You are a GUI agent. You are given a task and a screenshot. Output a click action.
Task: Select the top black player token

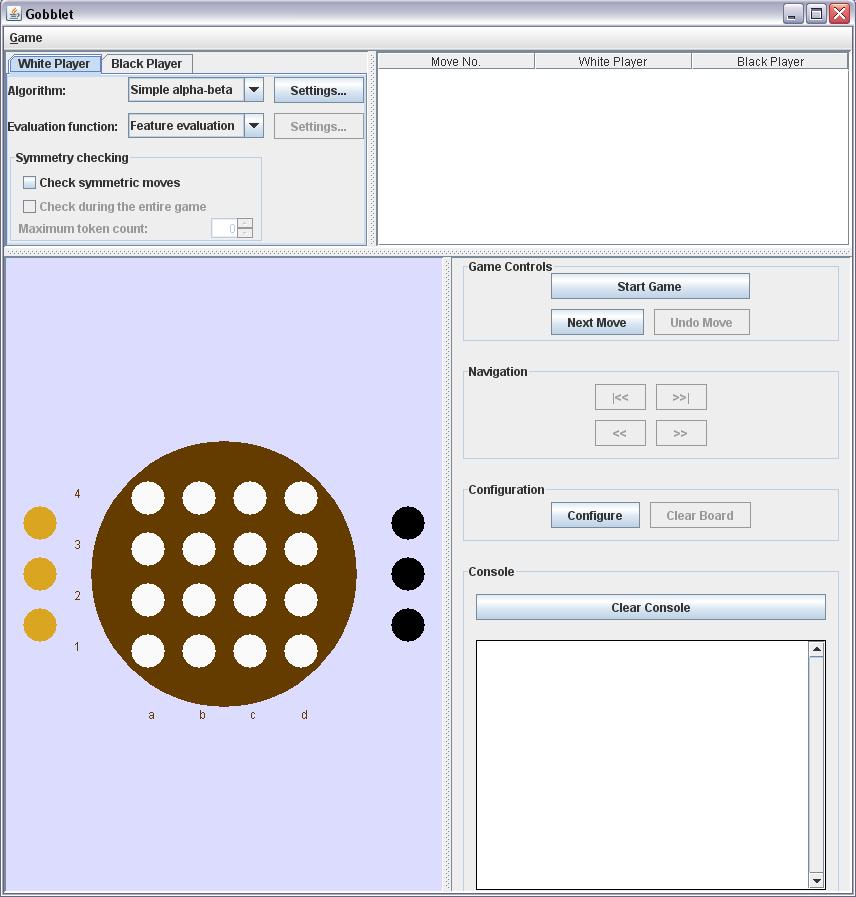tap(408, 523)
